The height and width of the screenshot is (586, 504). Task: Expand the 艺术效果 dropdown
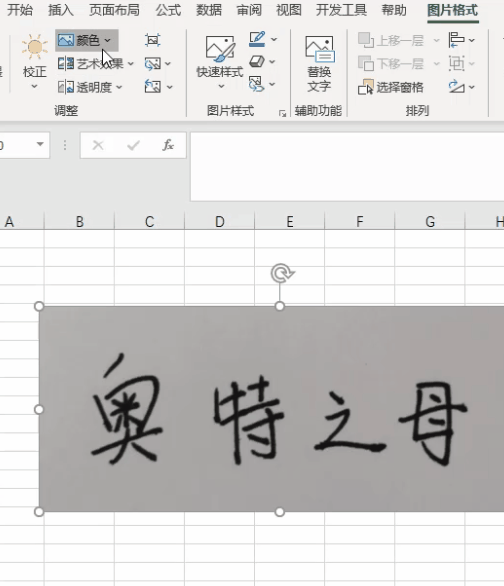(x=95, y=64)
